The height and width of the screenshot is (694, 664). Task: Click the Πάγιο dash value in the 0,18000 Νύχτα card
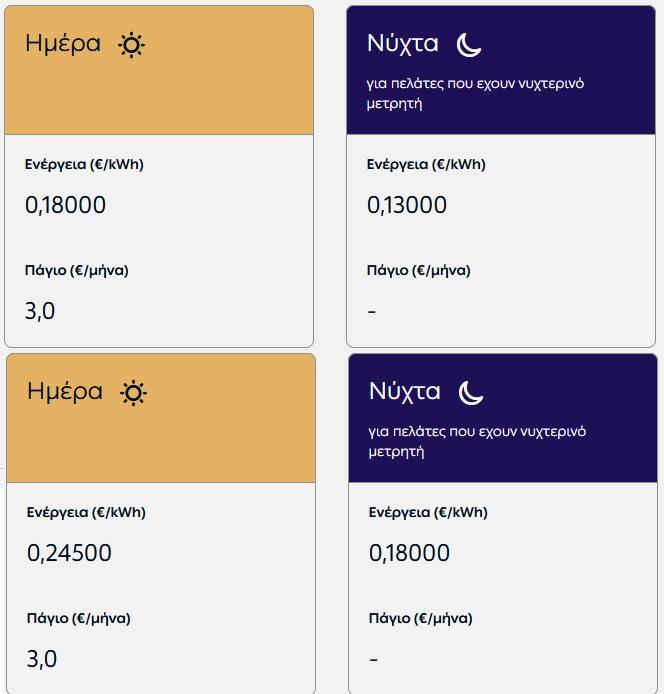click(373, 660)
